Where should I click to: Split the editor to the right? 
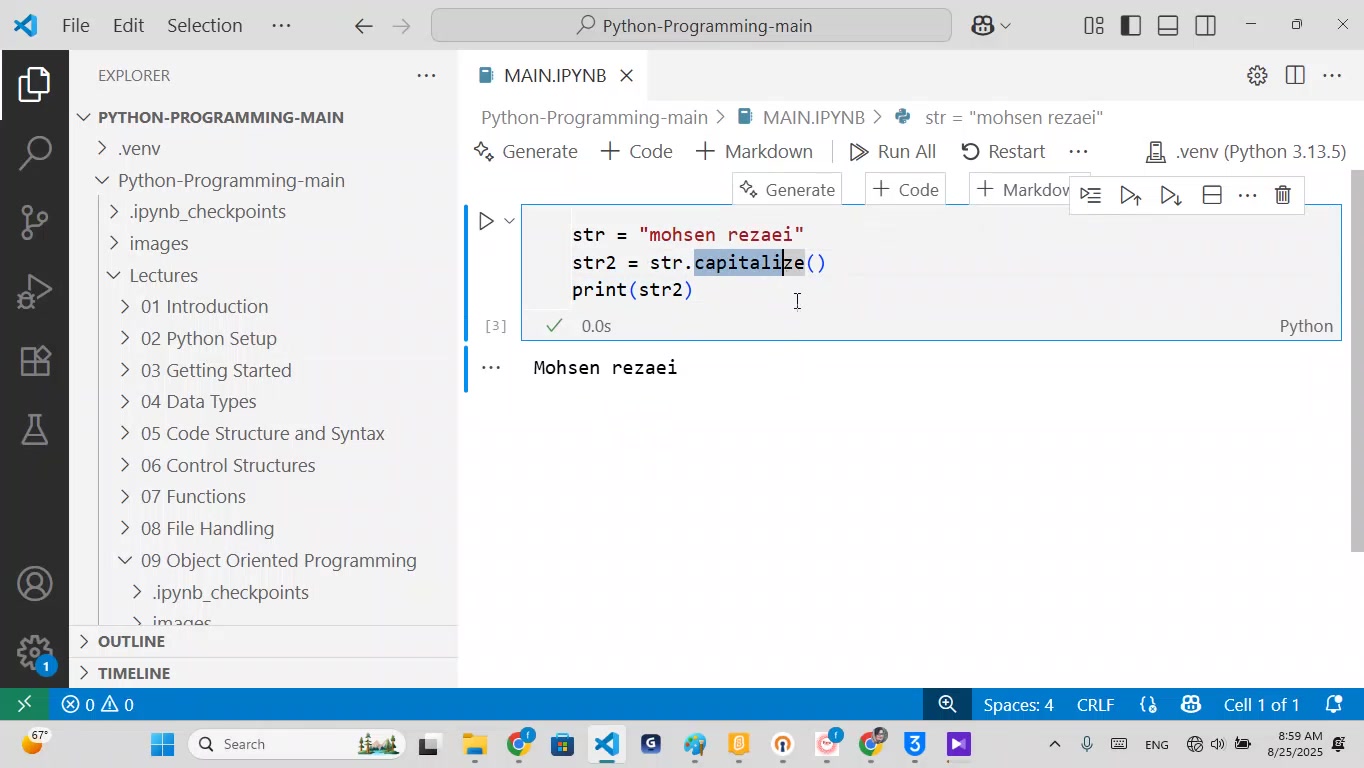pos(1295,76)
